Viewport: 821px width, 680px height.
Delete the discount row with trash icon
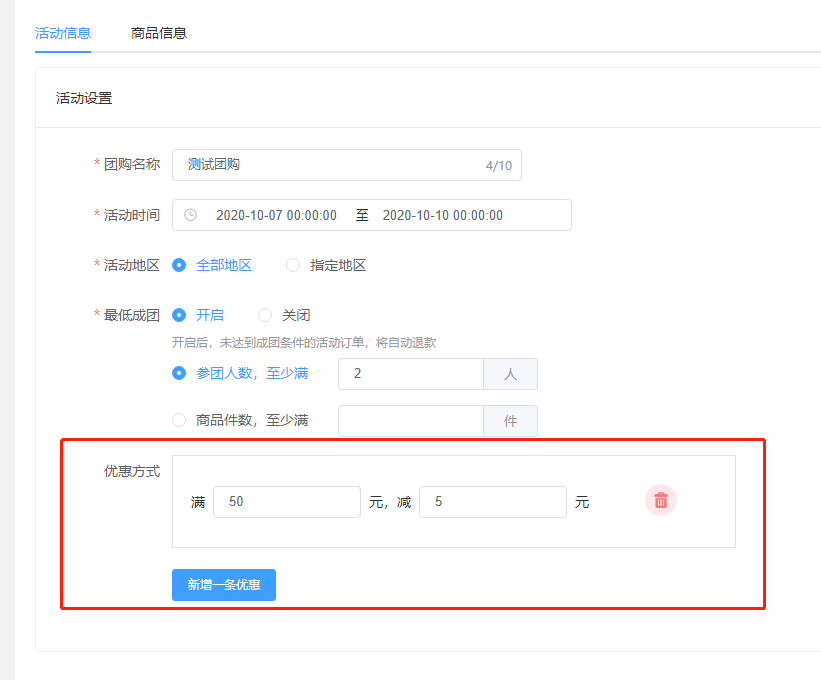661,500
